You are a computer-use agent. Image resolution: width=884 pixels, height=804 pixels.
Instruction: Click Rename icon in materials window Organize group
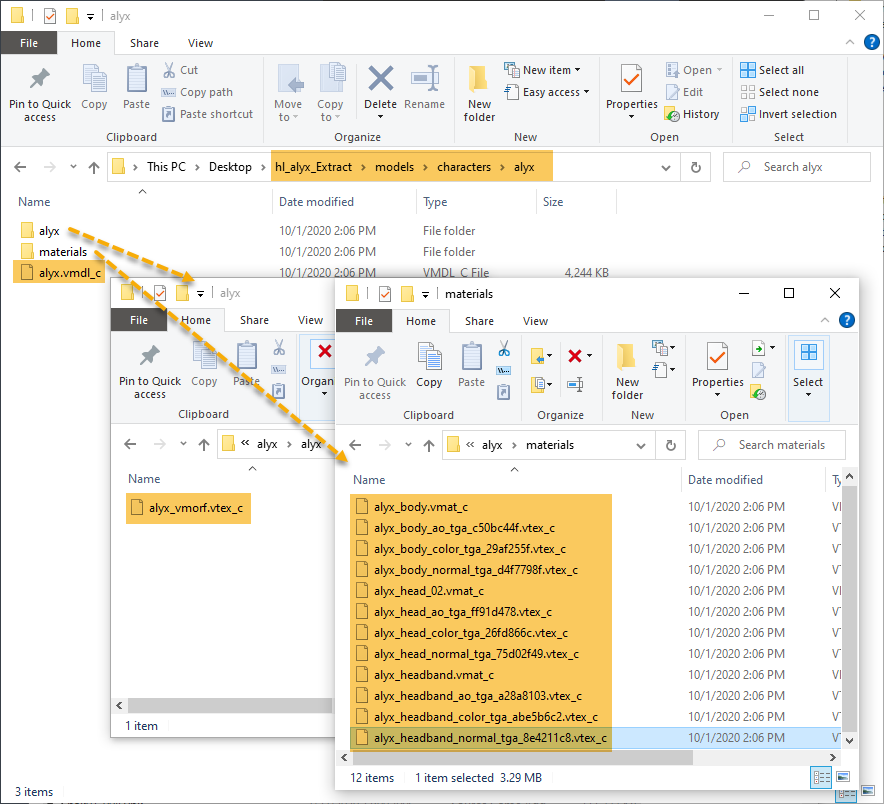(575, 385)
